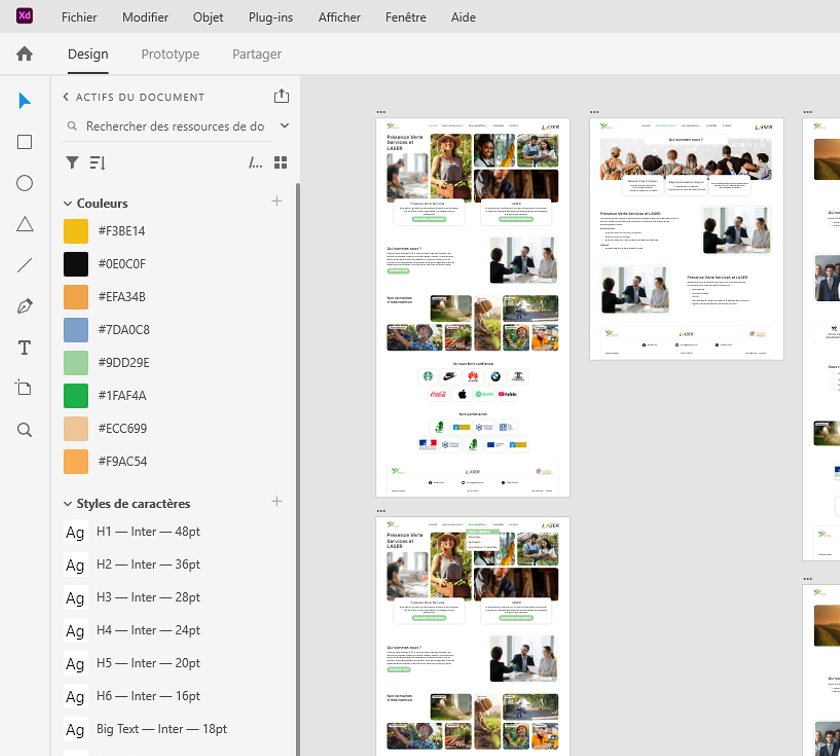Collapse the Styles de caractères section
Image resolution: width=840 pixels, height=756 pixels.
pos(68,504)
